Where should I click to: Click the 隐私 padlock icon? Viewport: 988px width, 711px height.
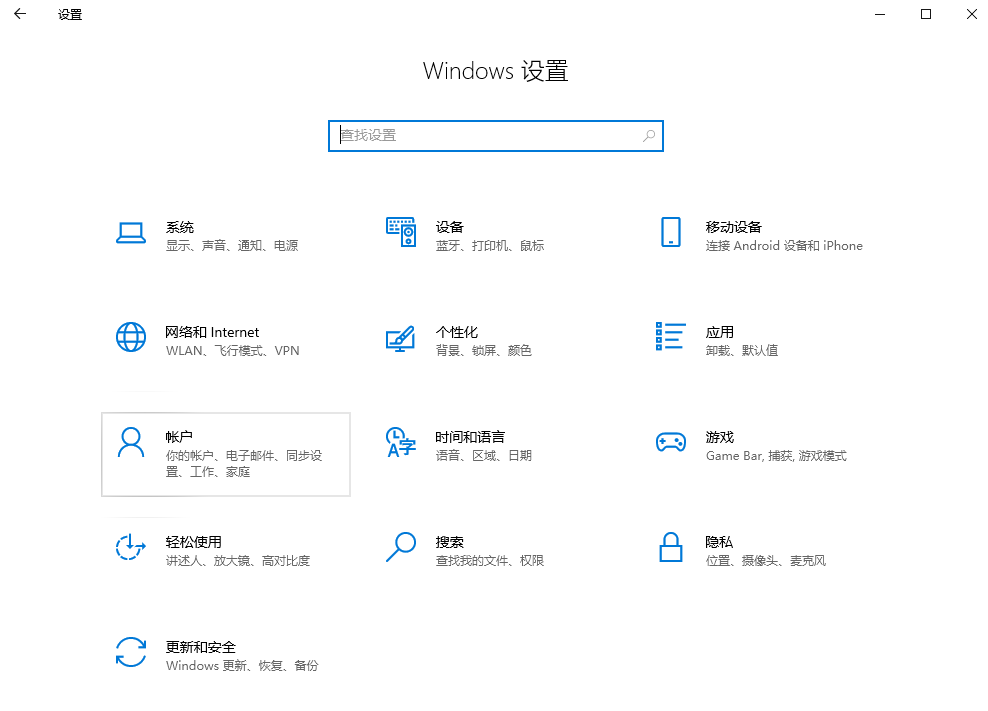point(670,547)
